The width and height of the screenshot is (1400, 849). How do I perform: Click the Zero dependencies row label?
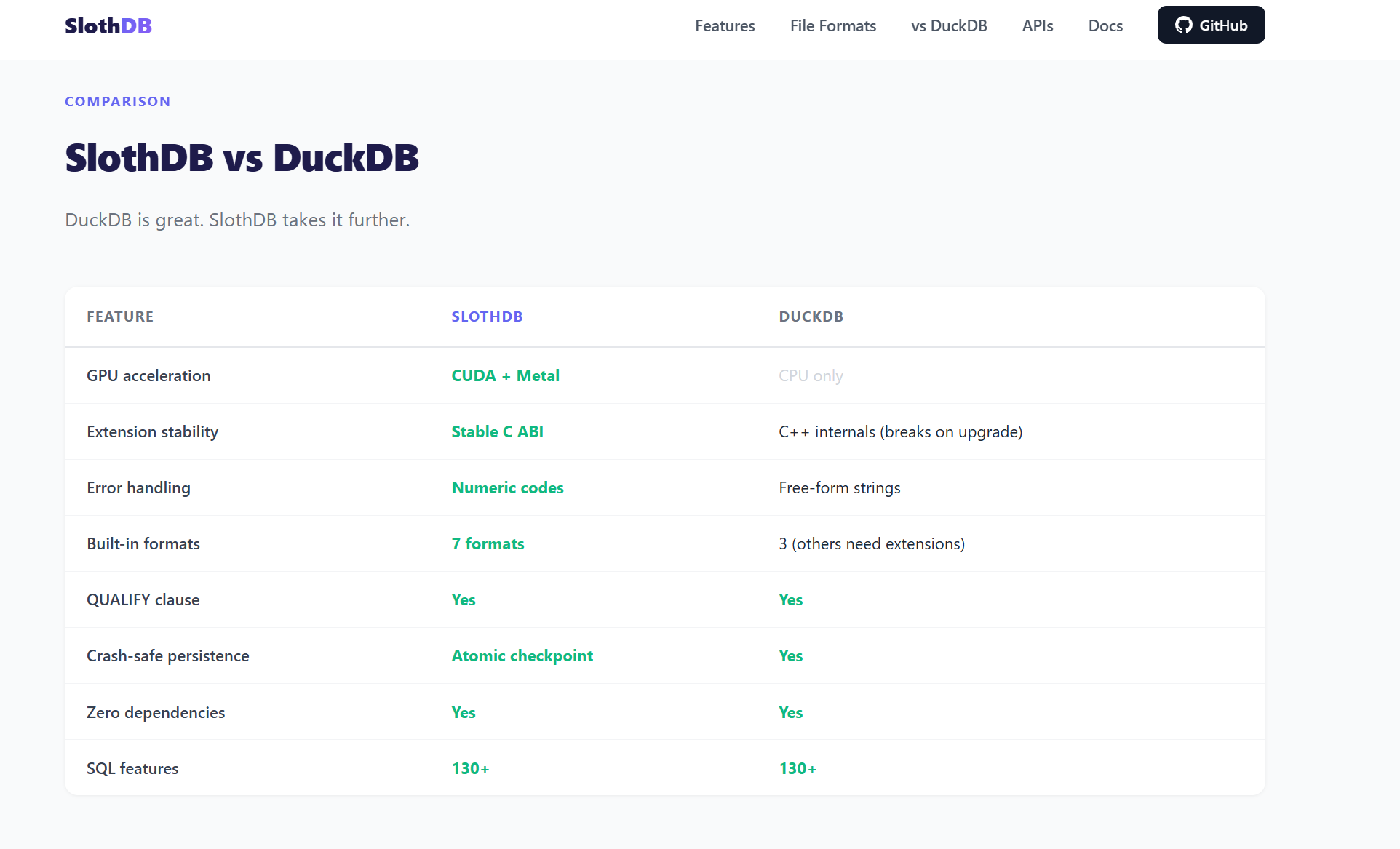[x=156, y=712]
